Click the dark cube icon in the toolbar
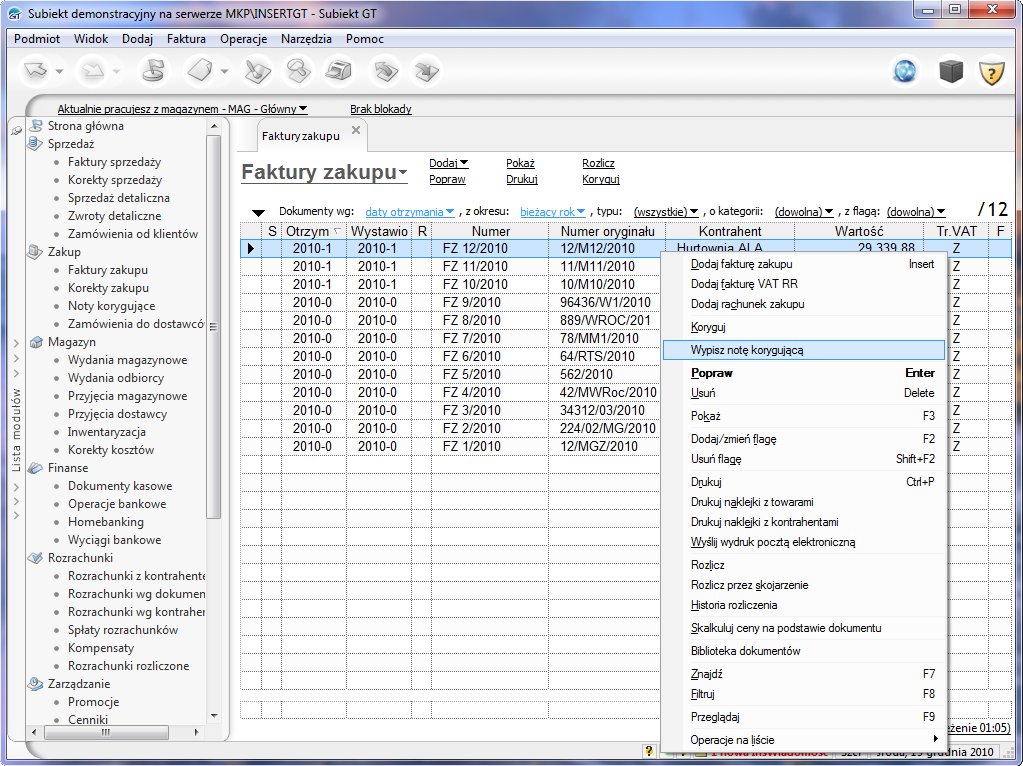 pos(949,72)
